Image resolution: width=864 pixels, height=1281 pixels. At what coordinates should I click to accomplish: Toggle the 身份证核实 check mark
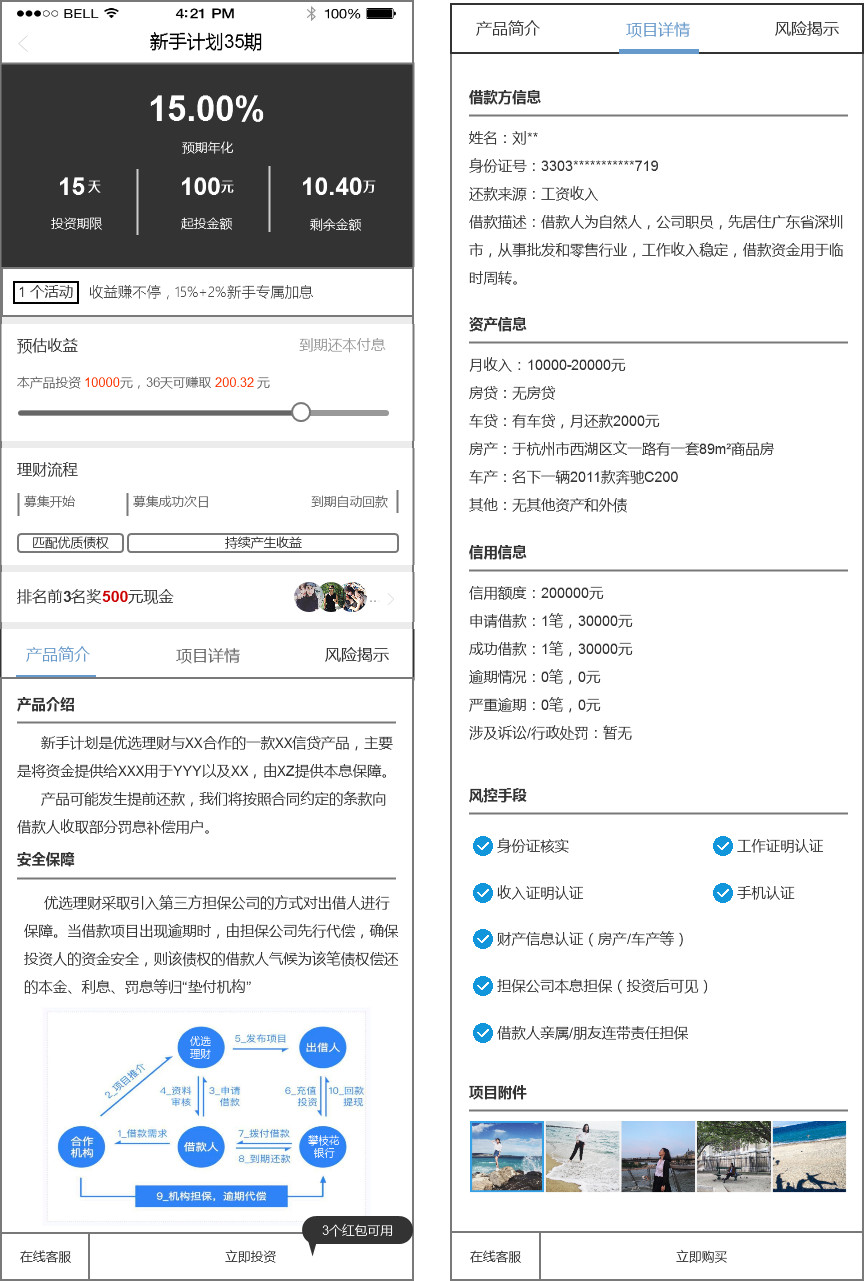tap(483, 846)
